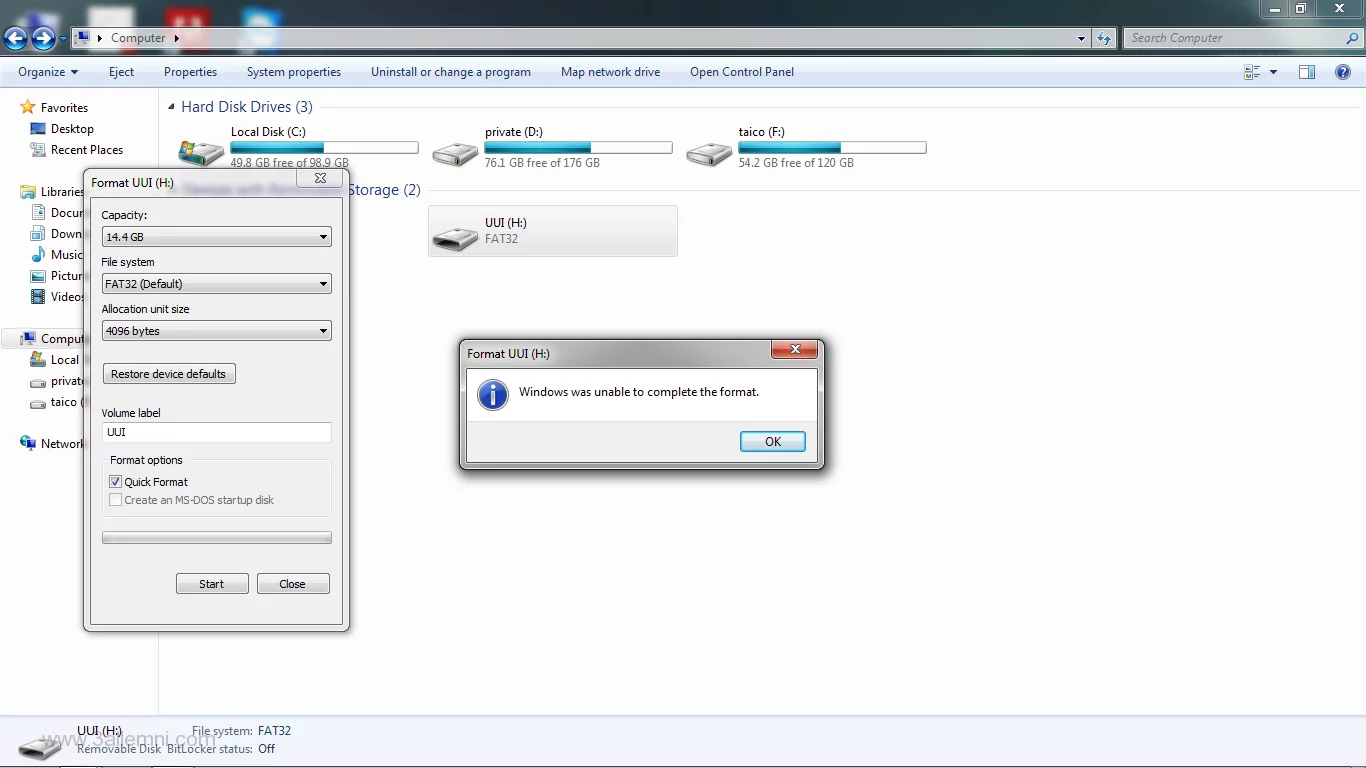Click the Local Disk (C:) drive icon
1366x768 pixels.
point(201,152)
